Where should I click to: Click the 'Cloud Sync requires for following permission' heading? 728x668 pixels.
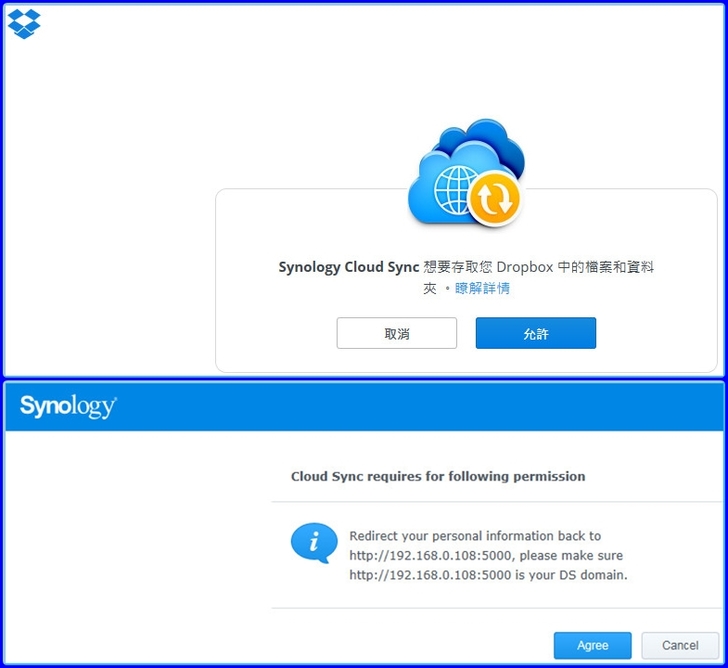pos(438,476)
